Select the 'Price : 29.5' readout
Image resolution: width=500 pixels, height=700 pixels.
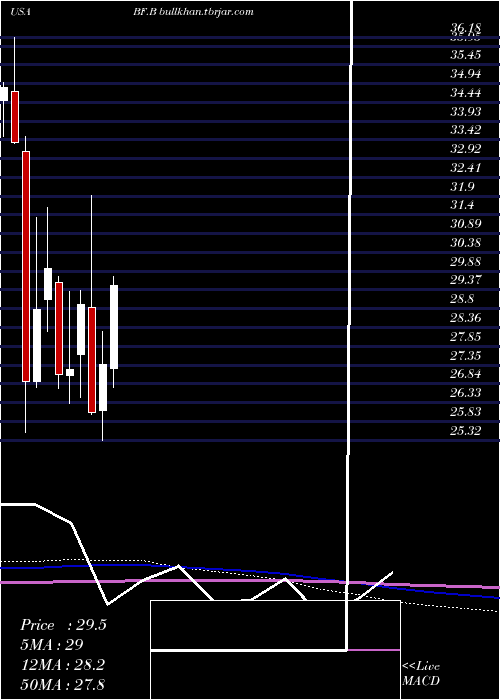point(63,625)
